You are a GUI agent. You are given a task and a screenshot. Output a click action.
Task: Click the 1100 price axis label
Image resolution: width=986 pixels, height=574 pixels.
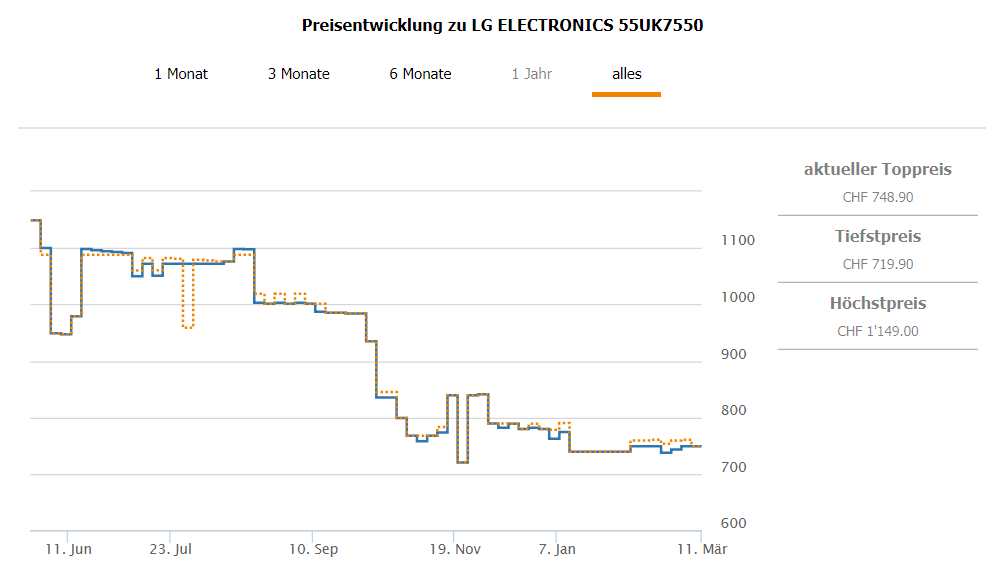(x=738, y=240)
